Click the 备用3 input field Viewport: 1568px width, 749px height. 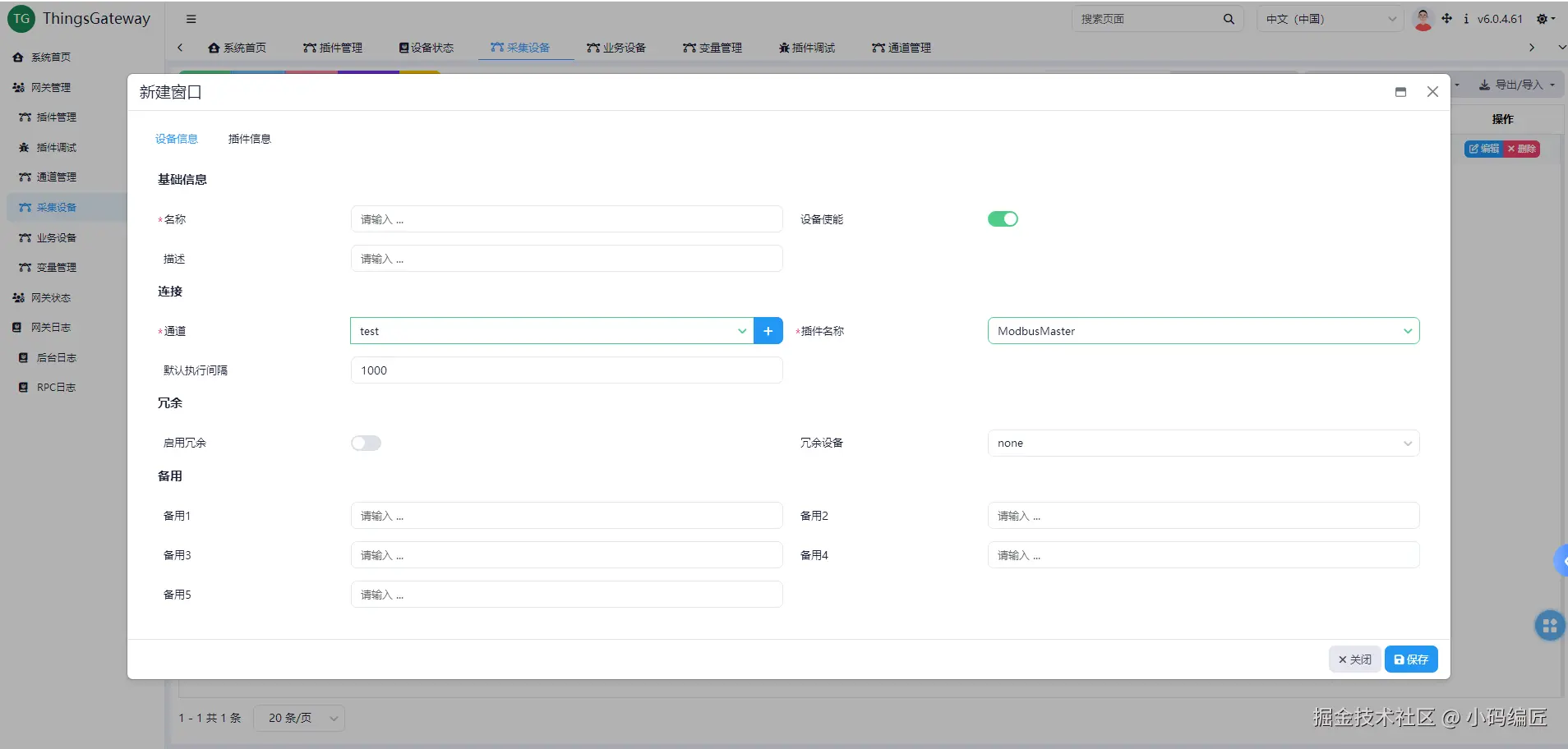(x=566, y=555)
